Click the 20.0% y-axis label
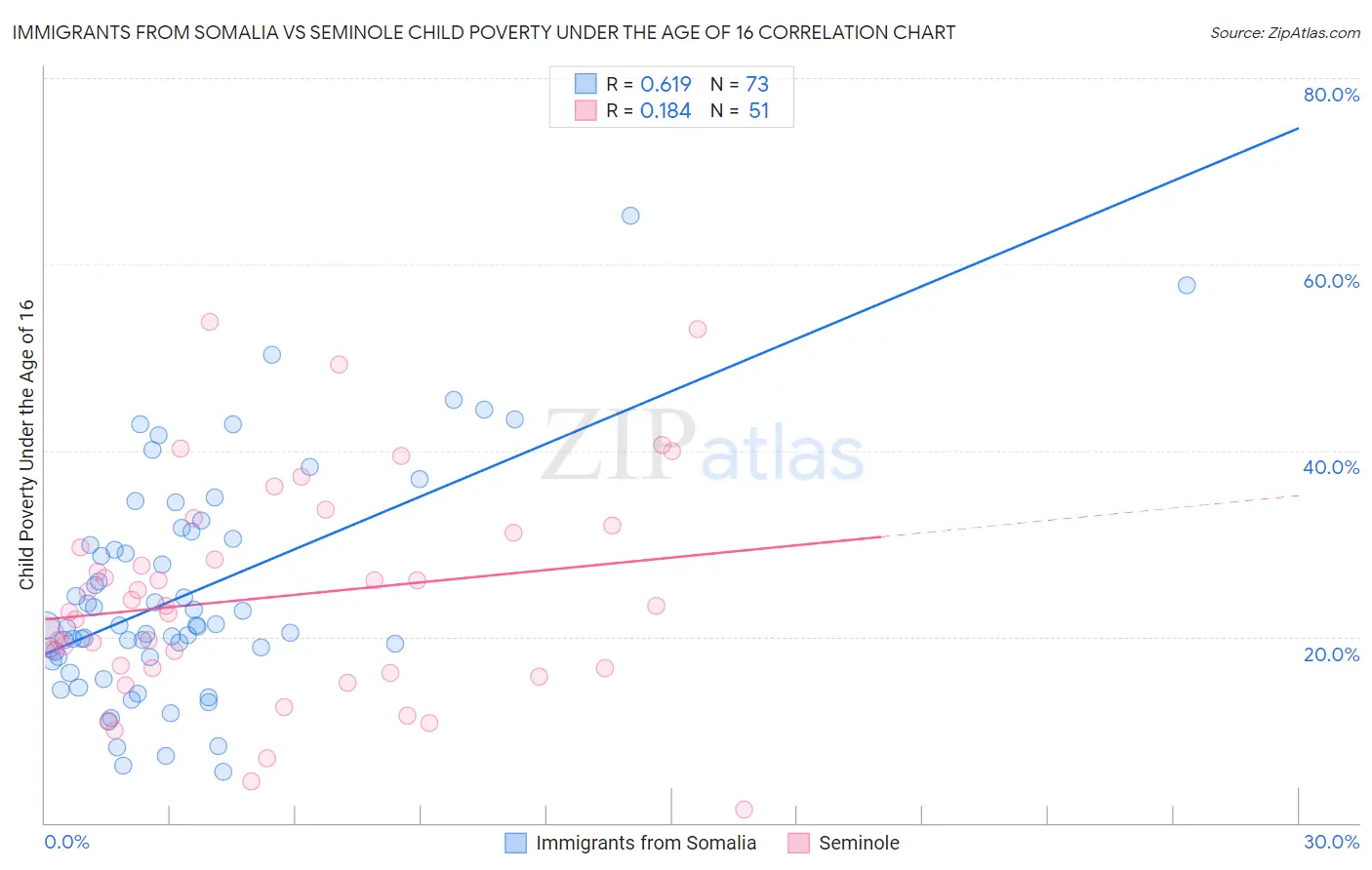The width and height of the screenshot is (1372, 870). pos(1331,653)
